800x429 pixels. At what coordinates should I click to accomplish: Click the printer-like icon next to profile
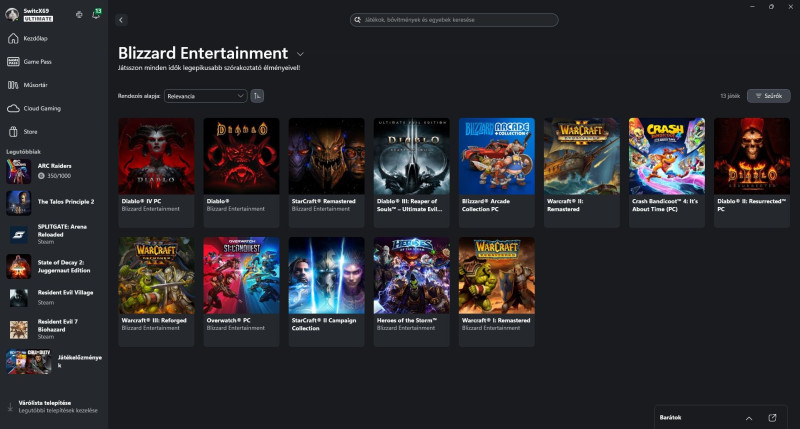[x=79, y=15]
